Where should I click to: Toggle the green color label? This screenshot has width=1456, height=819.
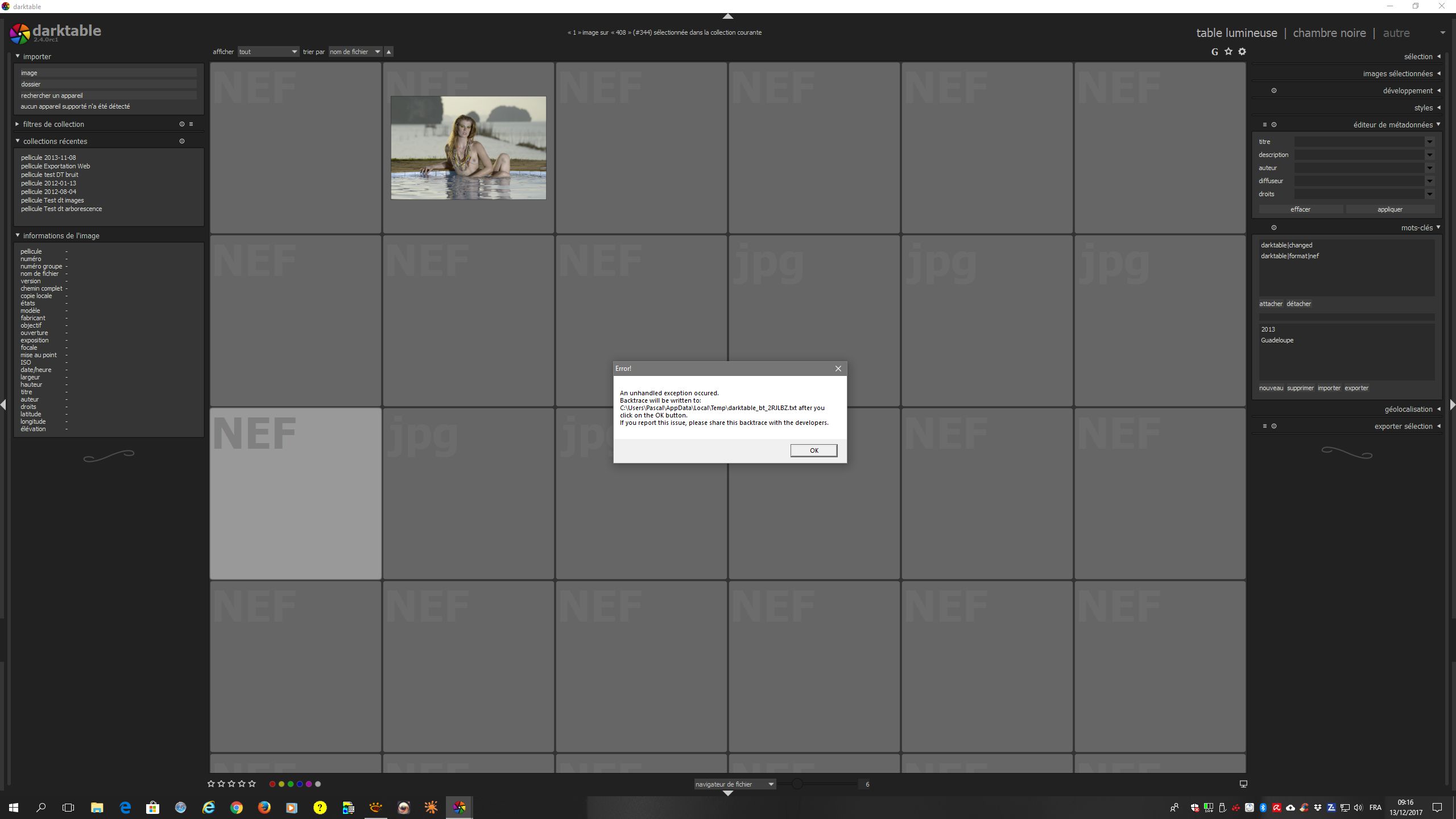(x=291, y=784)
